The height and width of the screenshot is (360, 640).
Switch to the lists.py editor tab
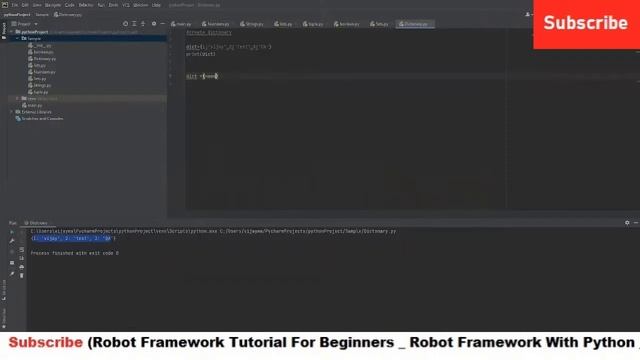click(x=283, y=24)
